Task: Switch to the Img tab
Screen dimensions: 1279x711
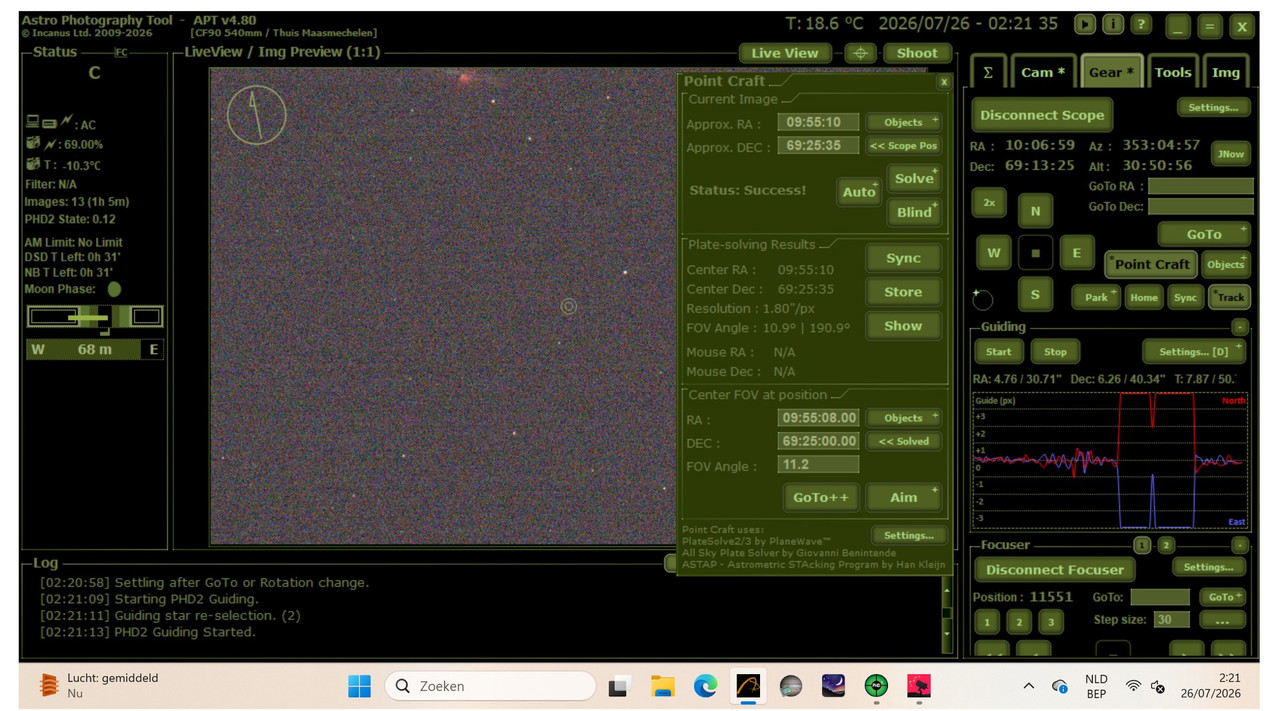Action: pos(1226,72)
